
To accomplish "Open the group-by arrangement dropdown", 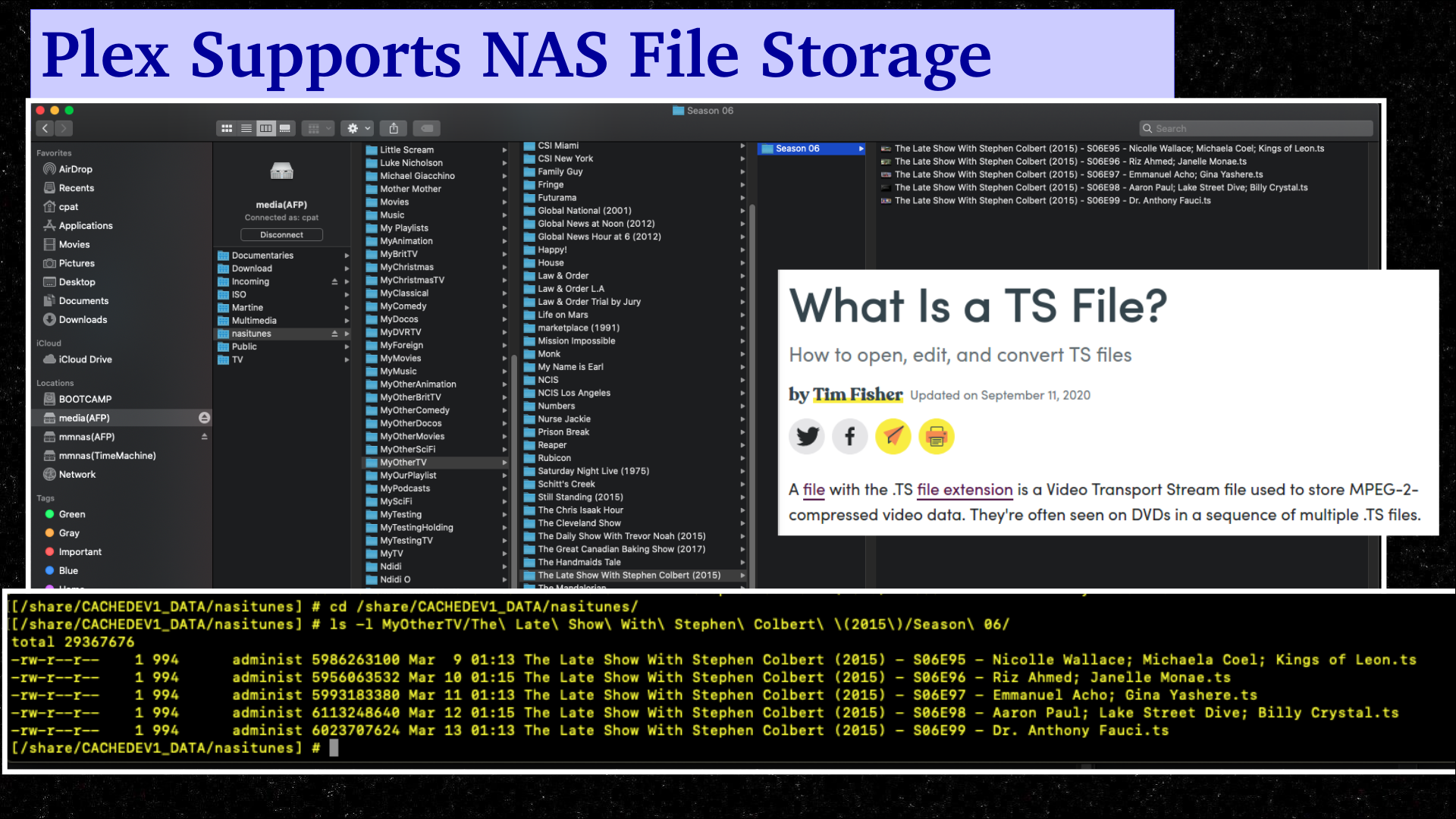I will pos(318,129).
